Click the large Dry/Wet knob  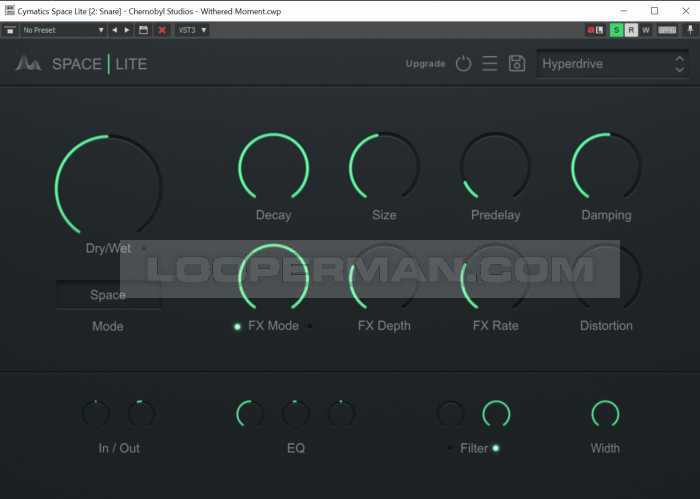(108, 186)
